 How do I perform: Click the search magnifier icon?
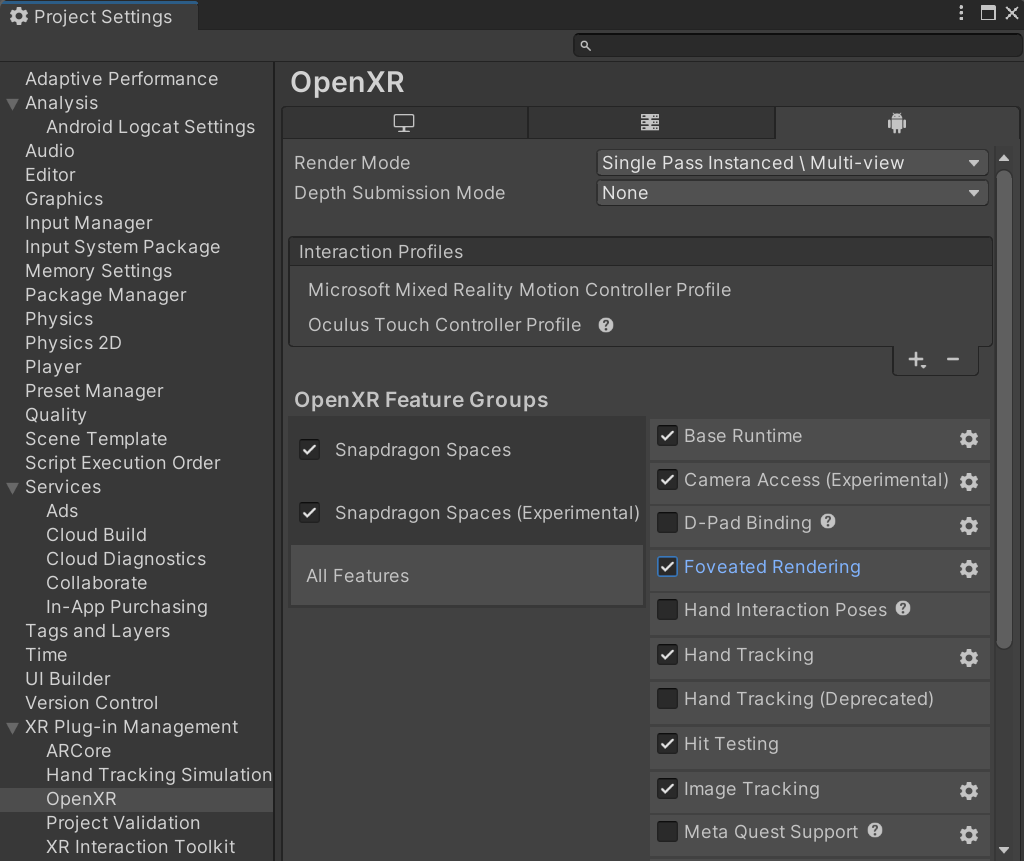pyautogui.click(x=586, y=46)
